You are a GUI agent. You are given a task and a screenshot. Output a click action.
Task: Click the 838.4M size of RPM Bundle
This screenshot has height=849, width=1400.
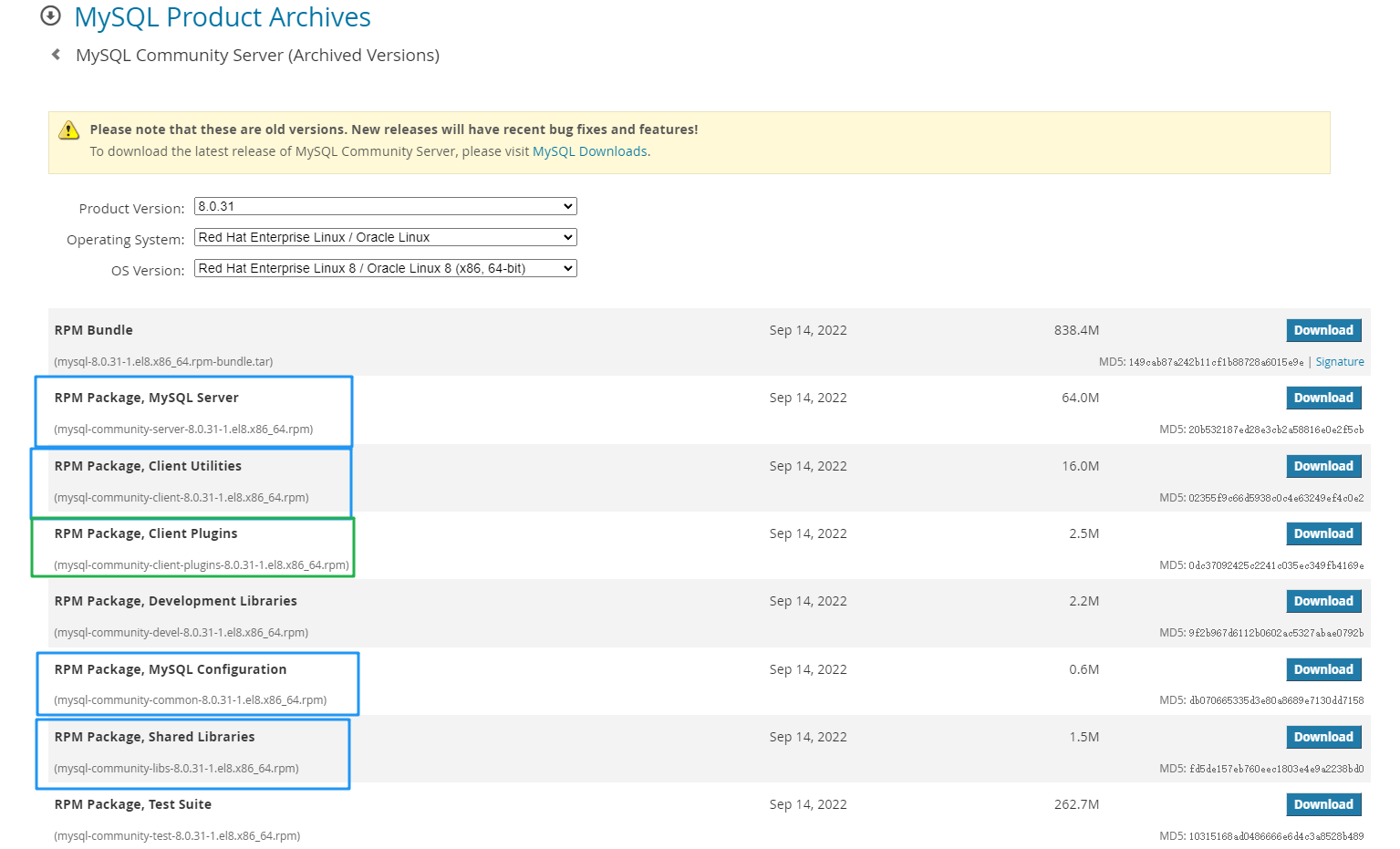pos(1076,330)
